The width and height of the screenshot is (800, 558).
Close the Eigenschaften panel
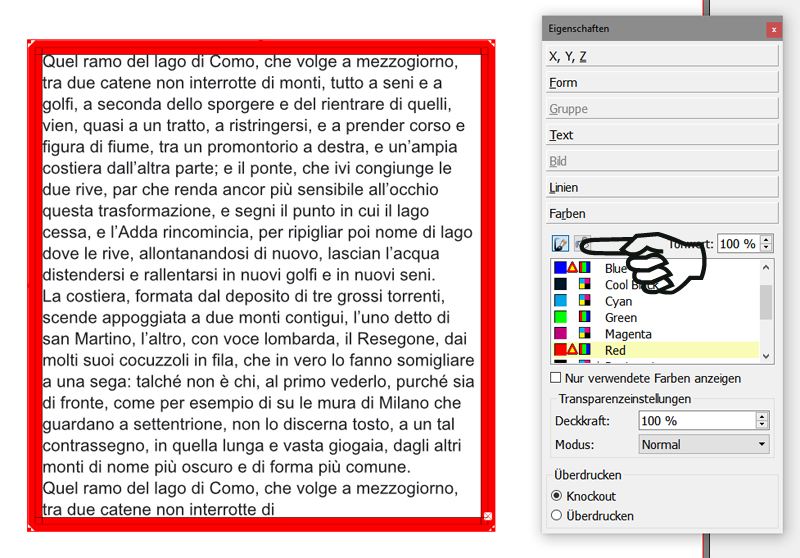pos(773,30)
